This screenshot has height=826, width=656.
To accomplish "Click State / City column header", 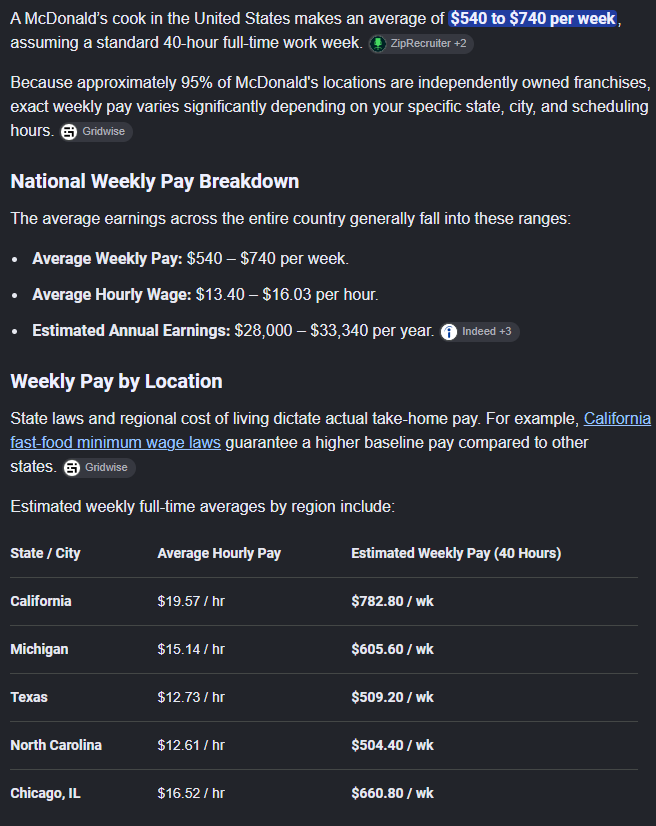I will pyautogui.click(x=45, y=554).
